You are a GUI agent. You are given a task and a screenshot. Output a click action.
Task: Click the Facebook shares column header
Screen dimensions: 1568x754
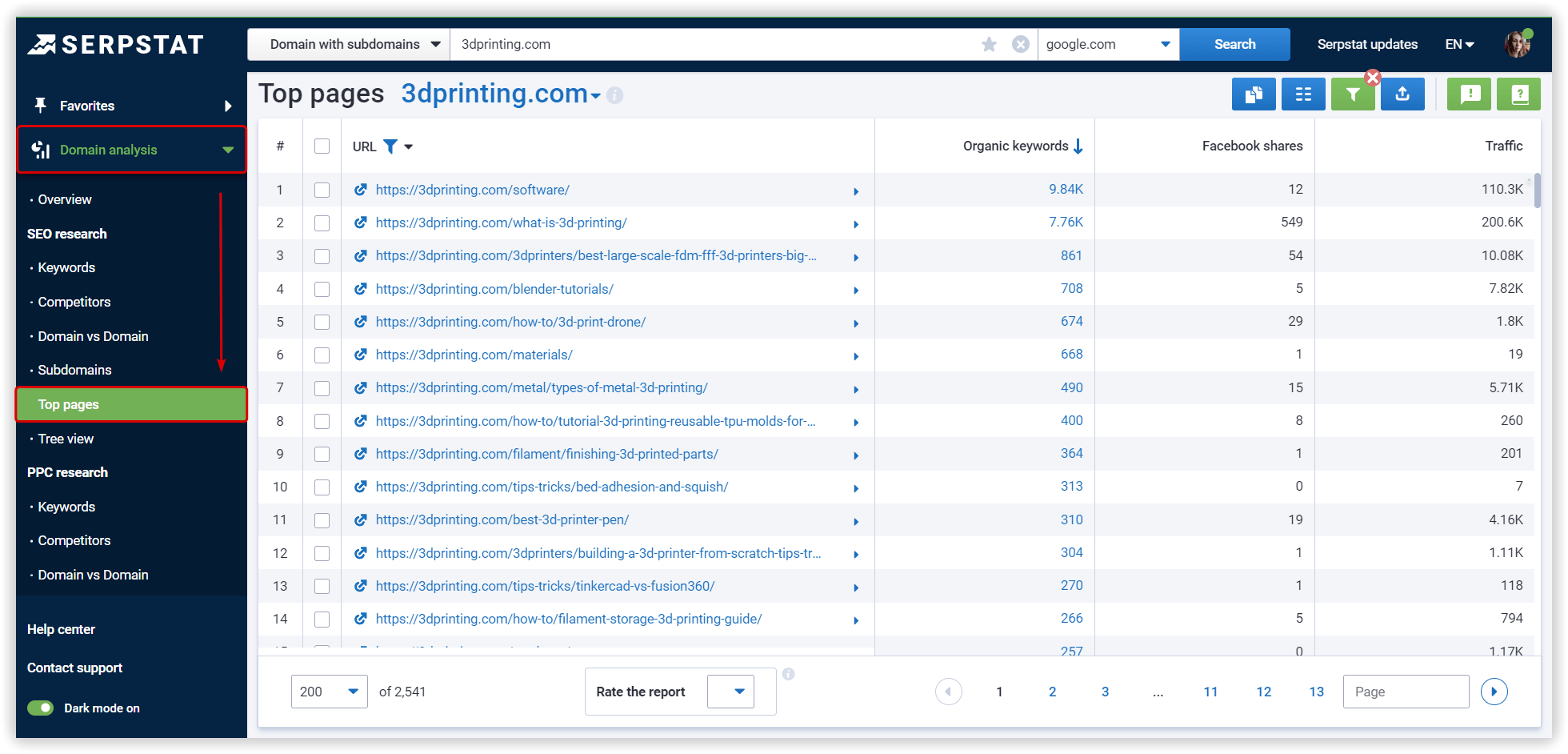1252,146
